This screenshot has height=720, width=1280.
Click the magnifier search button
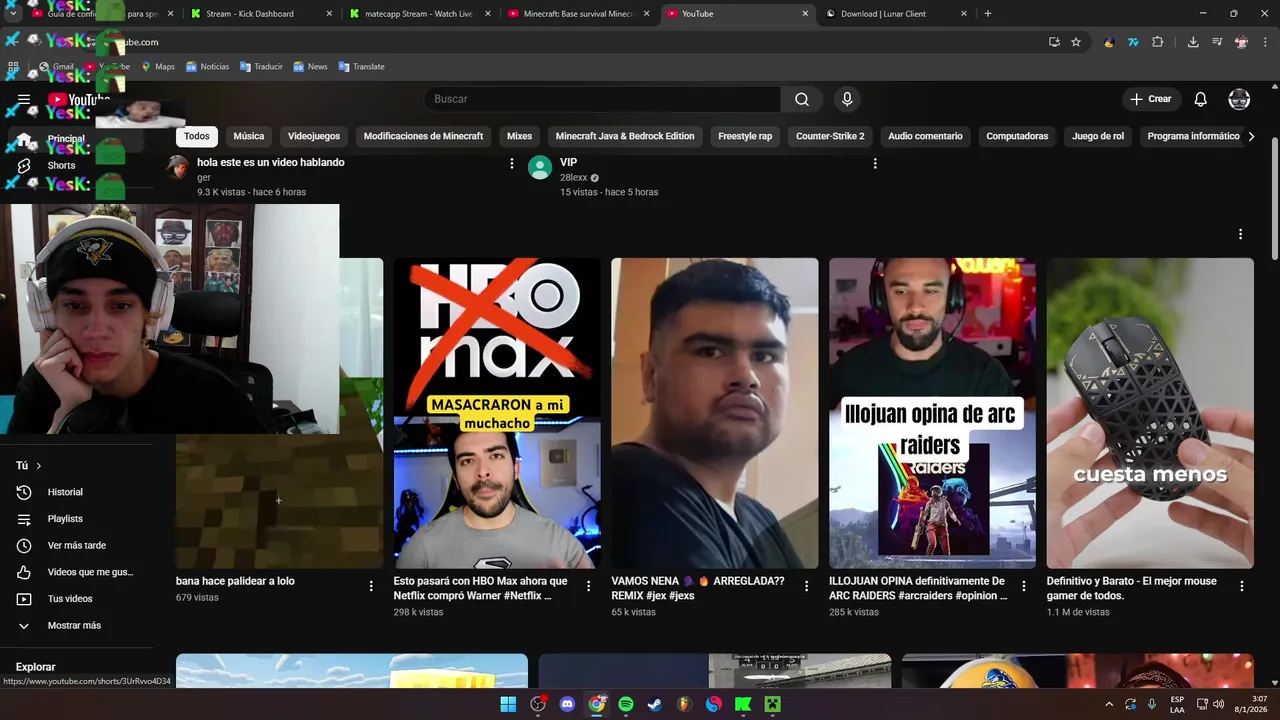click(802, 99)
